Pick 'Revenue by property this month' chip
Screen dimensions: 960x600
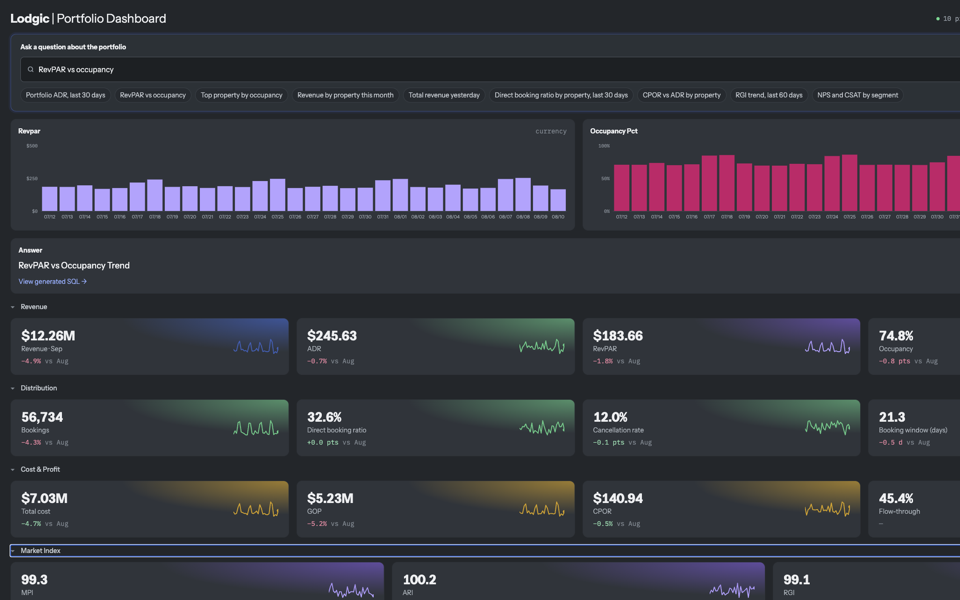click(x=345, y=95)
